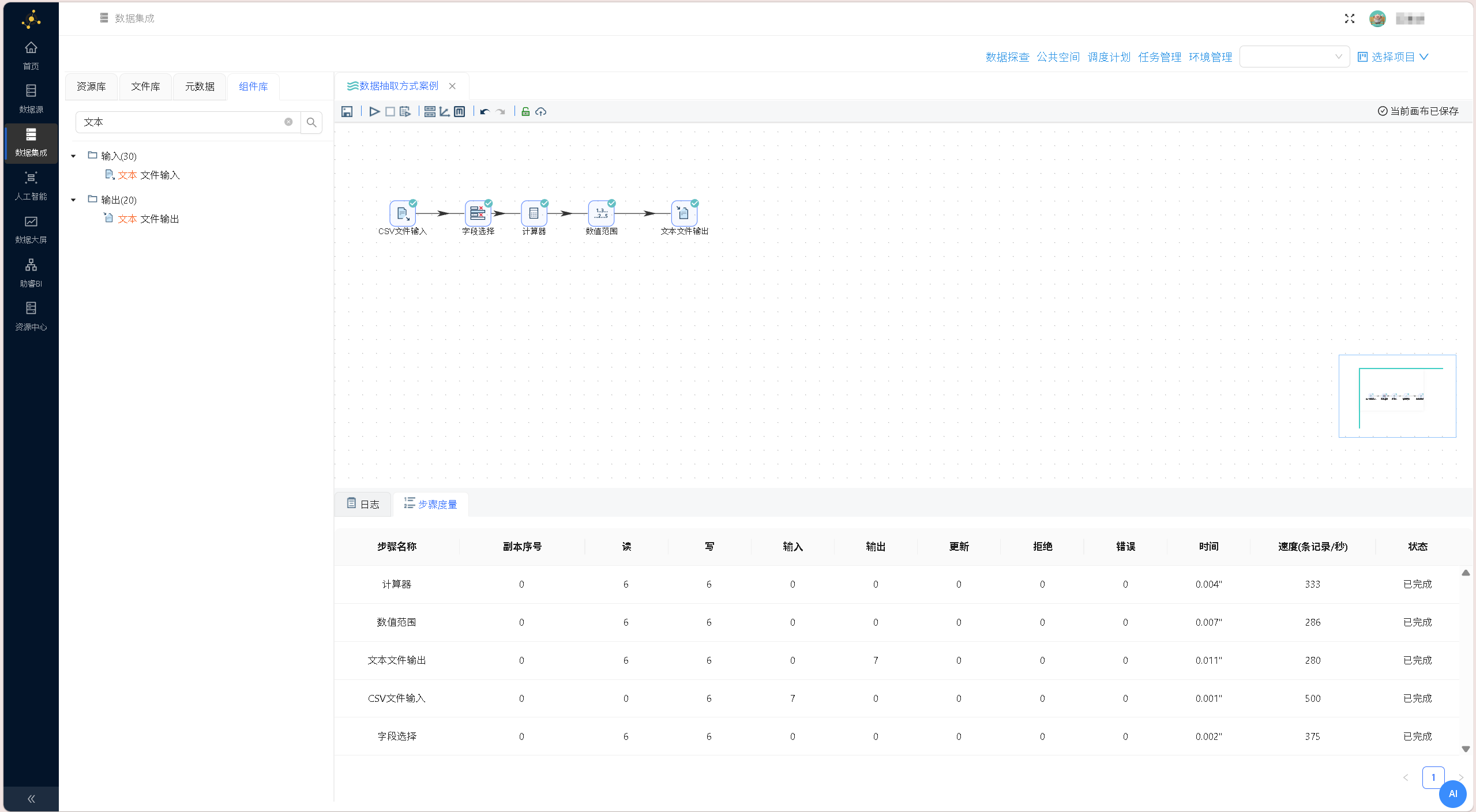Go to 首页 in the sidebar
This screenshot has width=1476, height=812.
(x=31, y=56)
